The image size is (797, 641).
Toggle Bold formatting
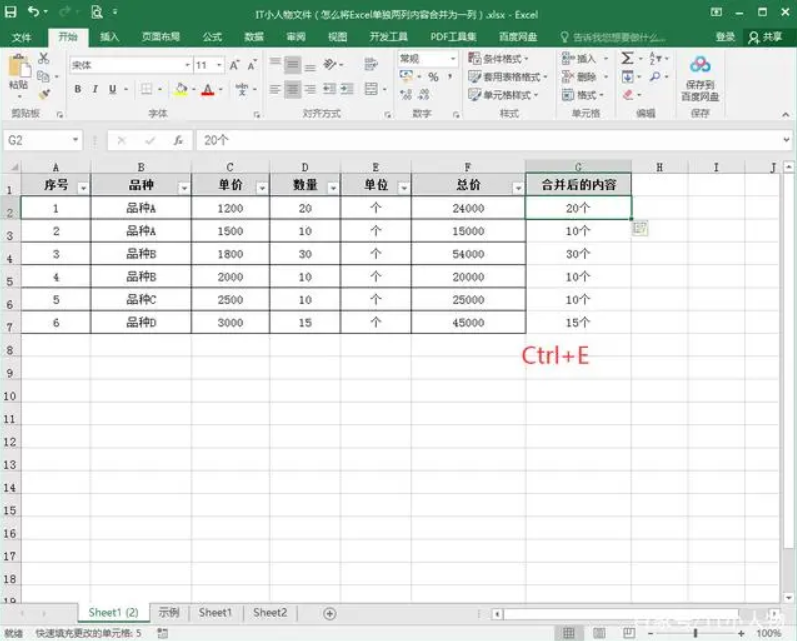point(77,89)
